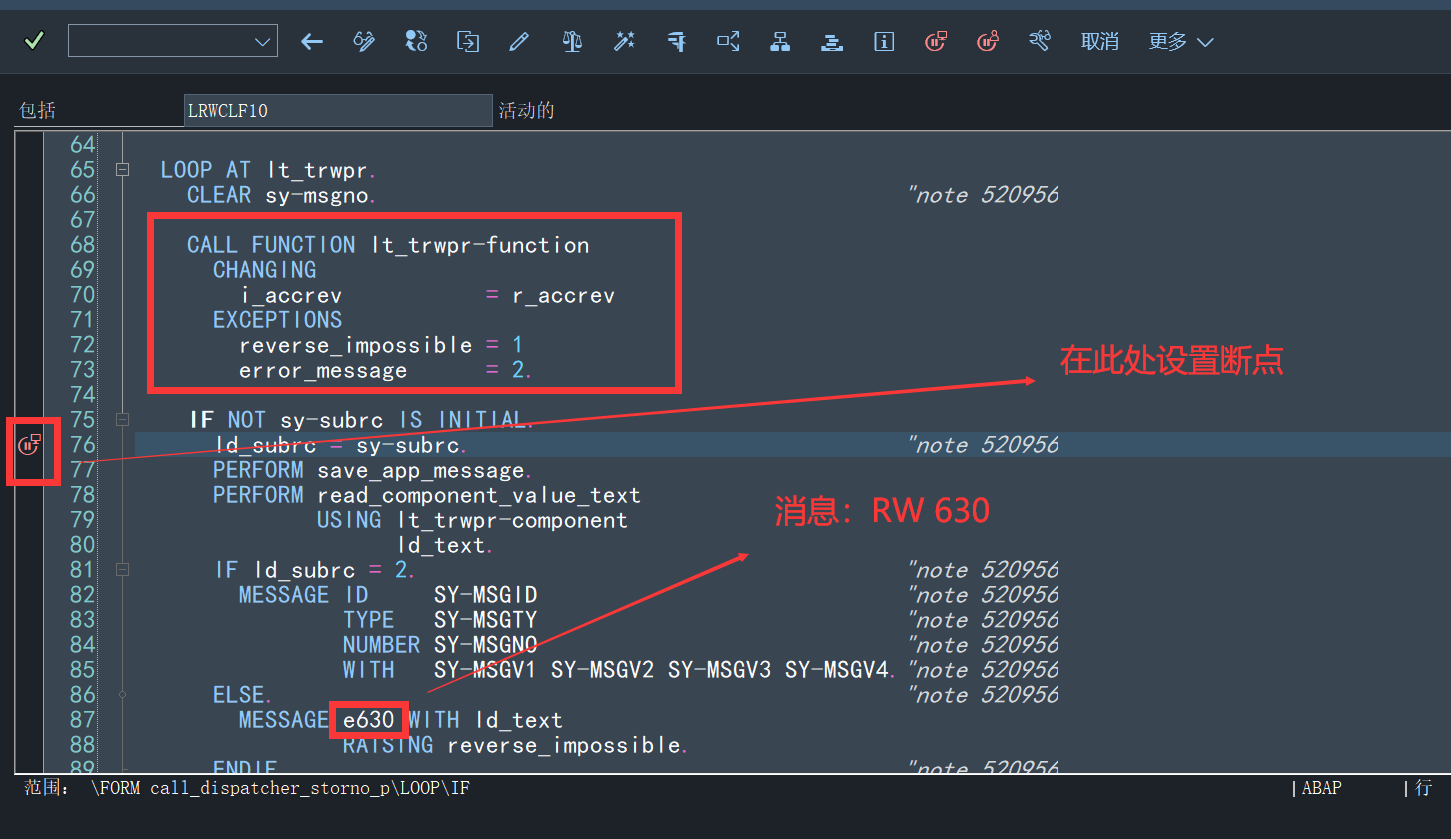
Task: Click 'LOOP AT lt_trwpr.' code line
Action: coord(268,170)
